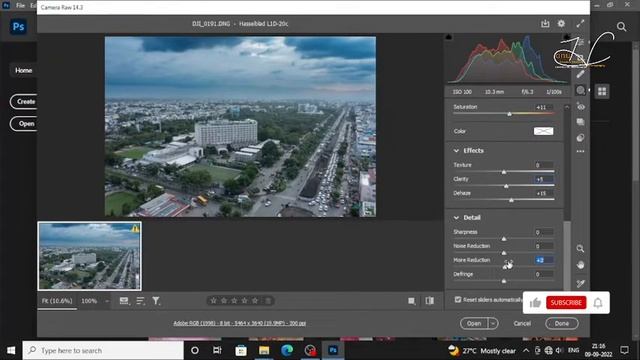Viewport: 640px width, 360px height.
Task: Open Camera Raw preferences gear
Action: [561, 24]
